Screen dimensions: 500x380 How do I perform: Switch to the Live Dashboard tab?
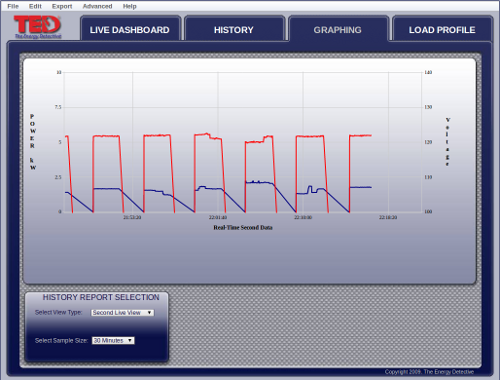[x=130, y=29]
